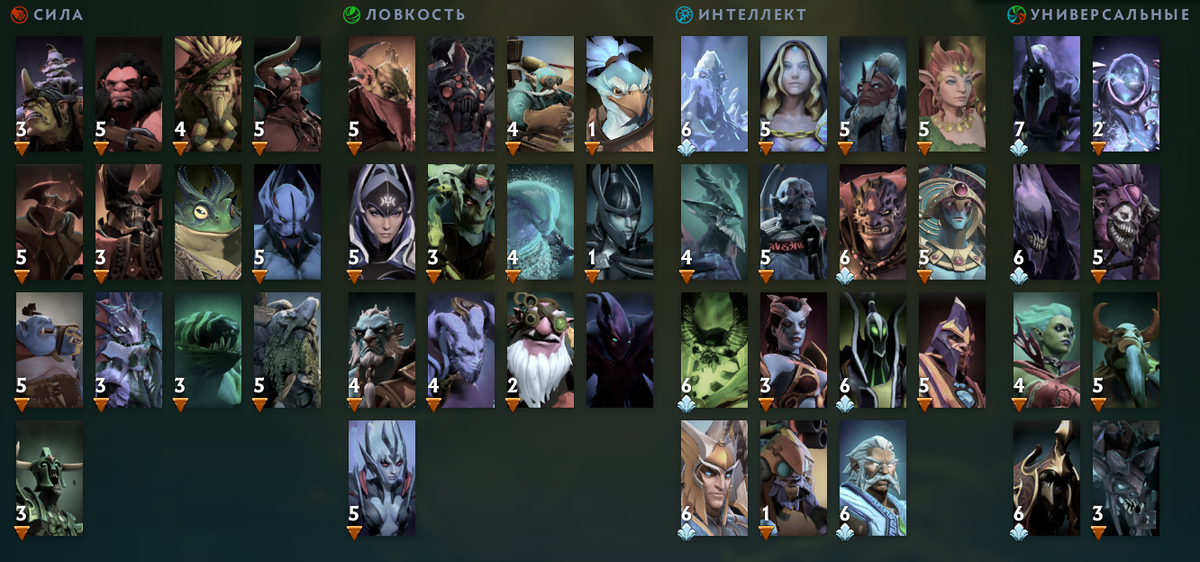Pick the Bristleback hero portrait
The image size is (1200, 562).
pos(208,94)
